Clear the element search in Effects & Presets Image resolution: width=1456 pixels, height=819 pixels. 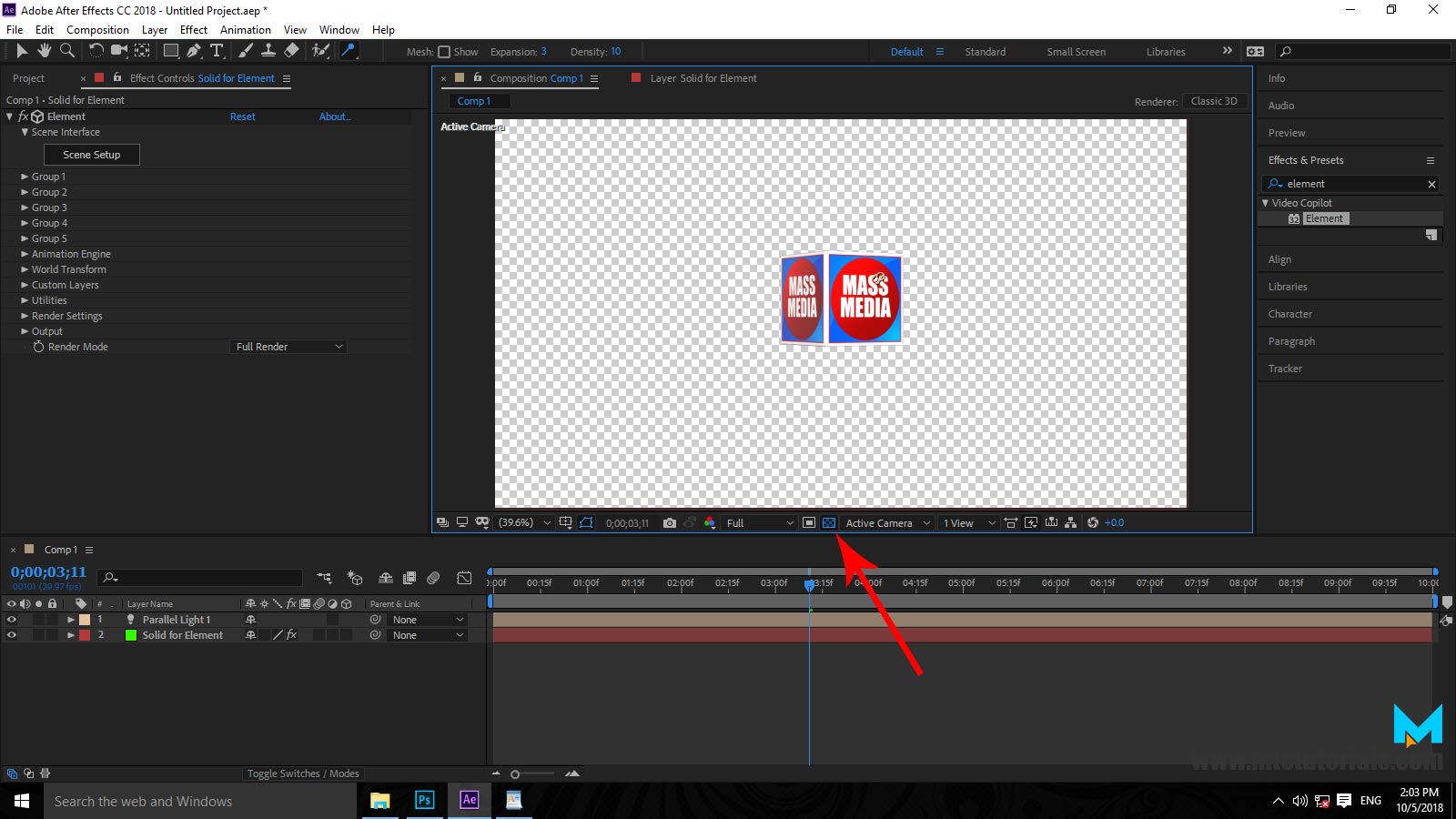[1431, 184]
